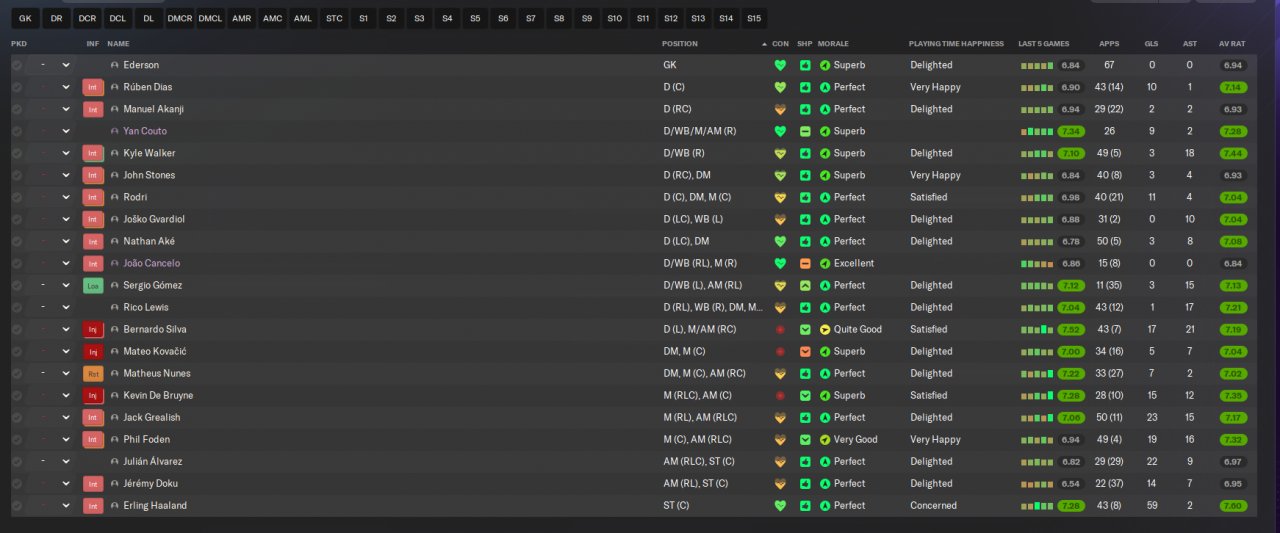This screenshot has height=533, width=1280.
Task: Open Yan Couto's player profile link
Action: 145,131
